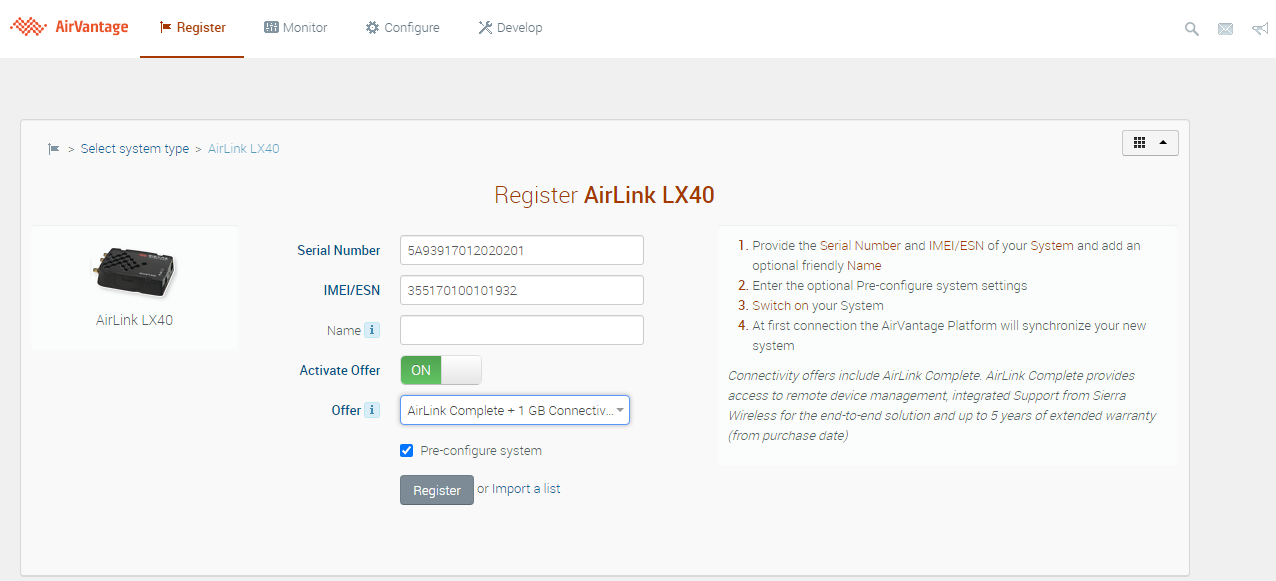Go back to Select system type

135,149
